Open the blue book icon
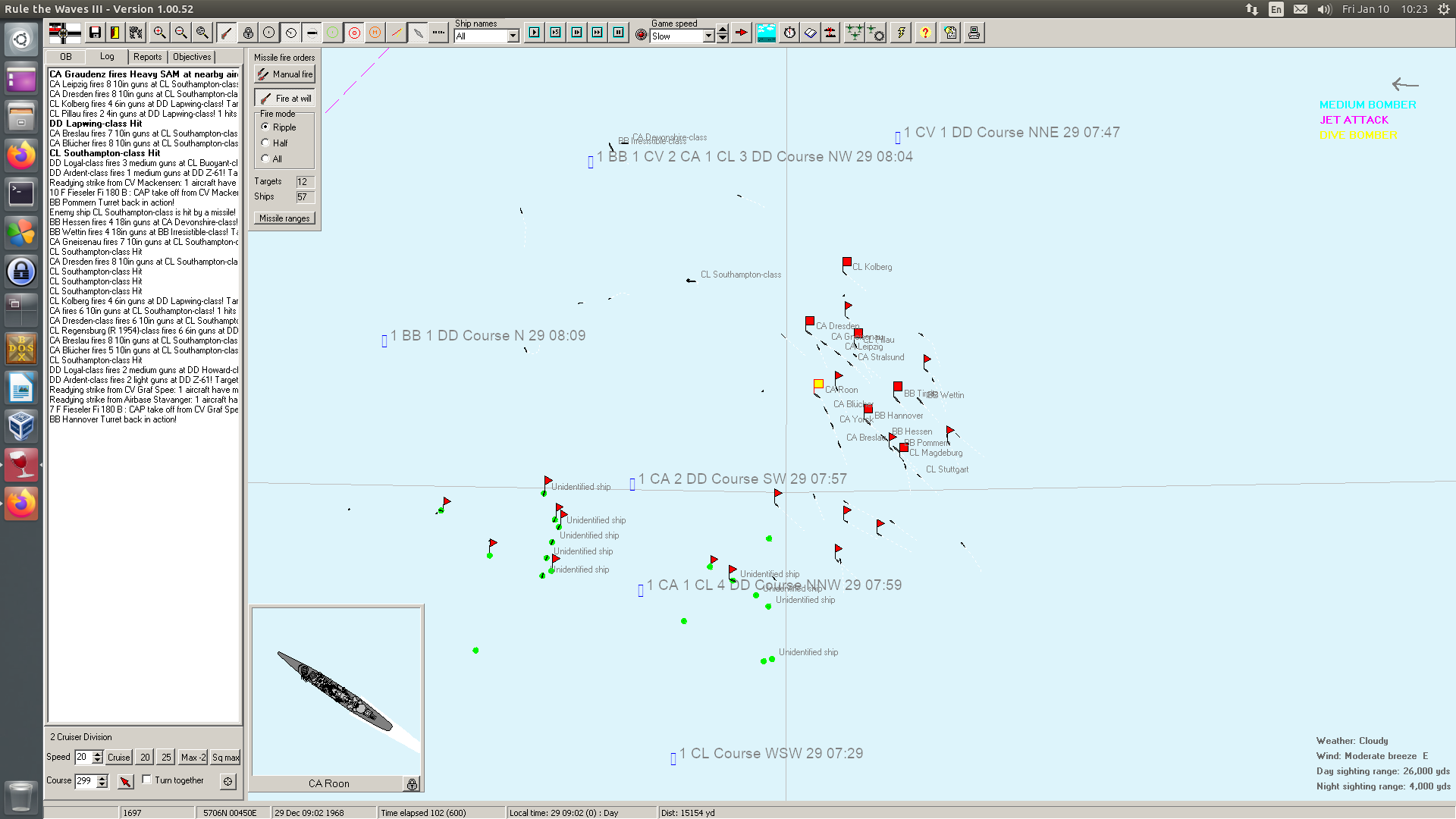Screen dimensions: 1456x819 point(811,33)
